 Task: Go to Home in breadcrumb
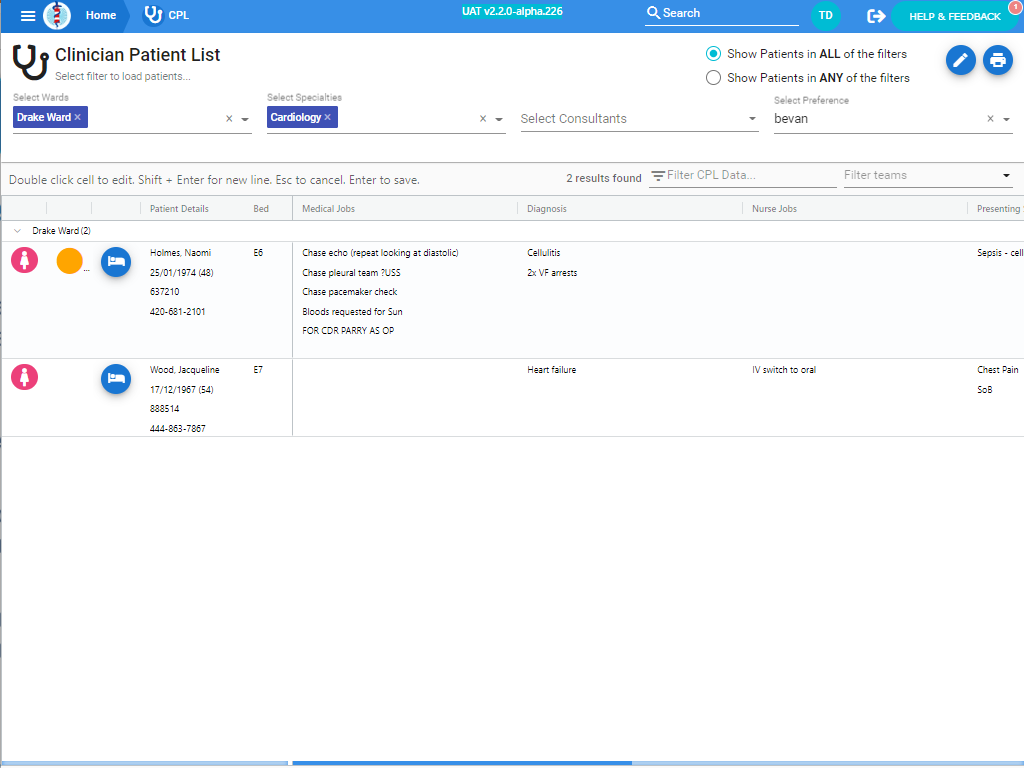point(101,15)
